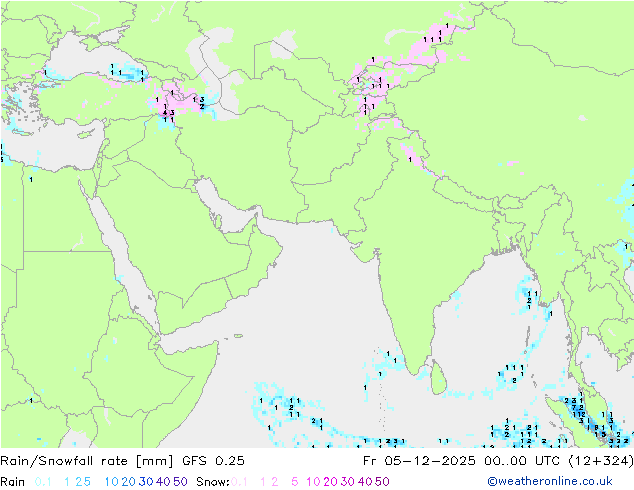Click the 'GFS 0.25' model label
Image resolution: width=634 pixels, height=490 pixels.
pos(213,460)
